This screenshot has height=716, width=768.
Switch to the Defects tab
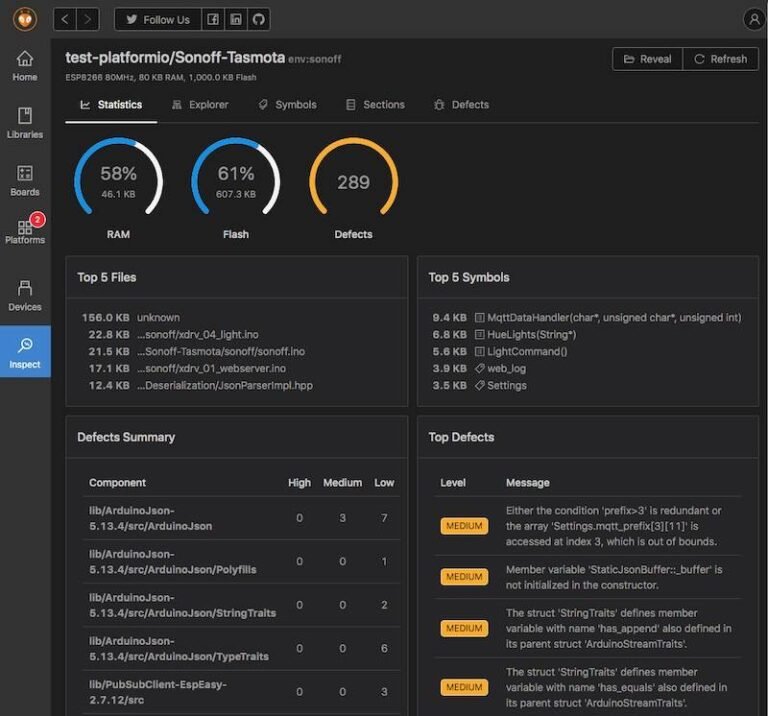[461, 105]
